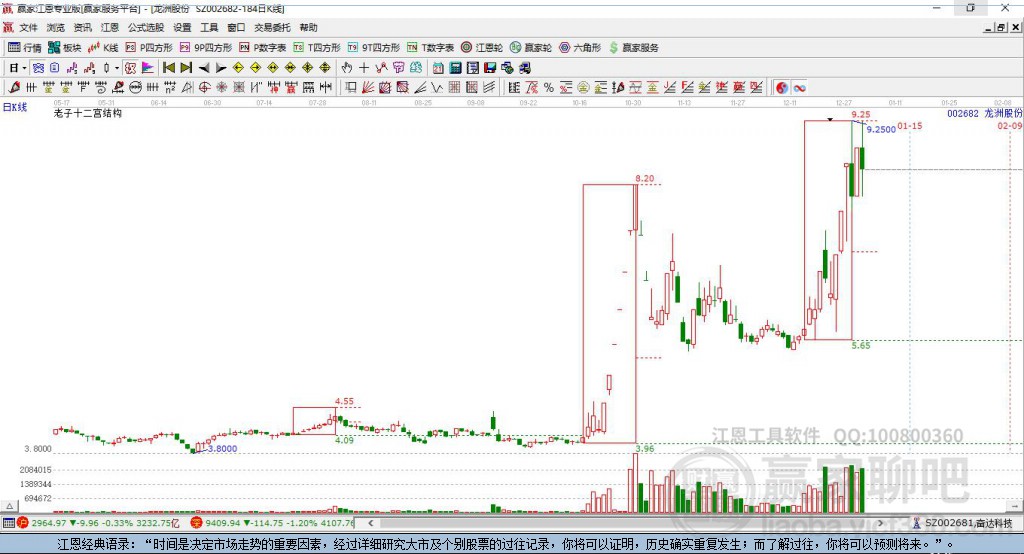Click the color gradient flag icon
Screen dimensions: 1024x554
[x=148, y=68]
